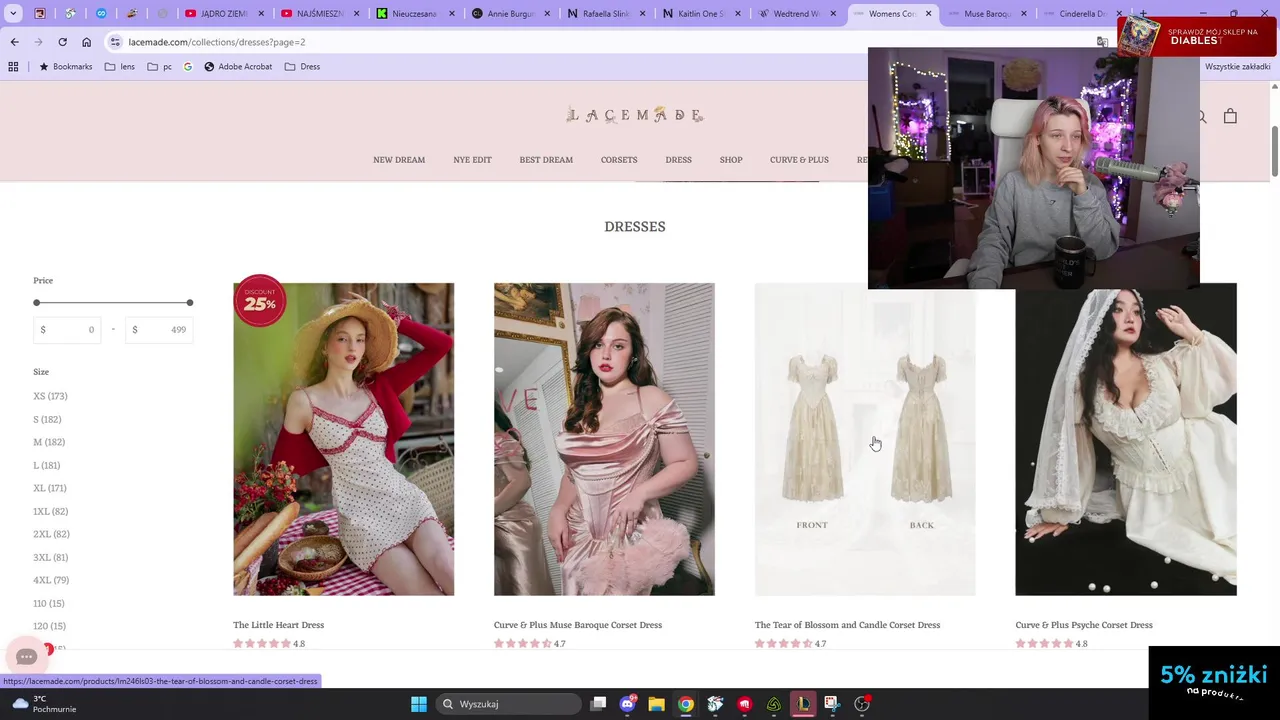The image size is (1280, 720).
Task: Open the League of Legends taskbar icon
Action: 803,704
